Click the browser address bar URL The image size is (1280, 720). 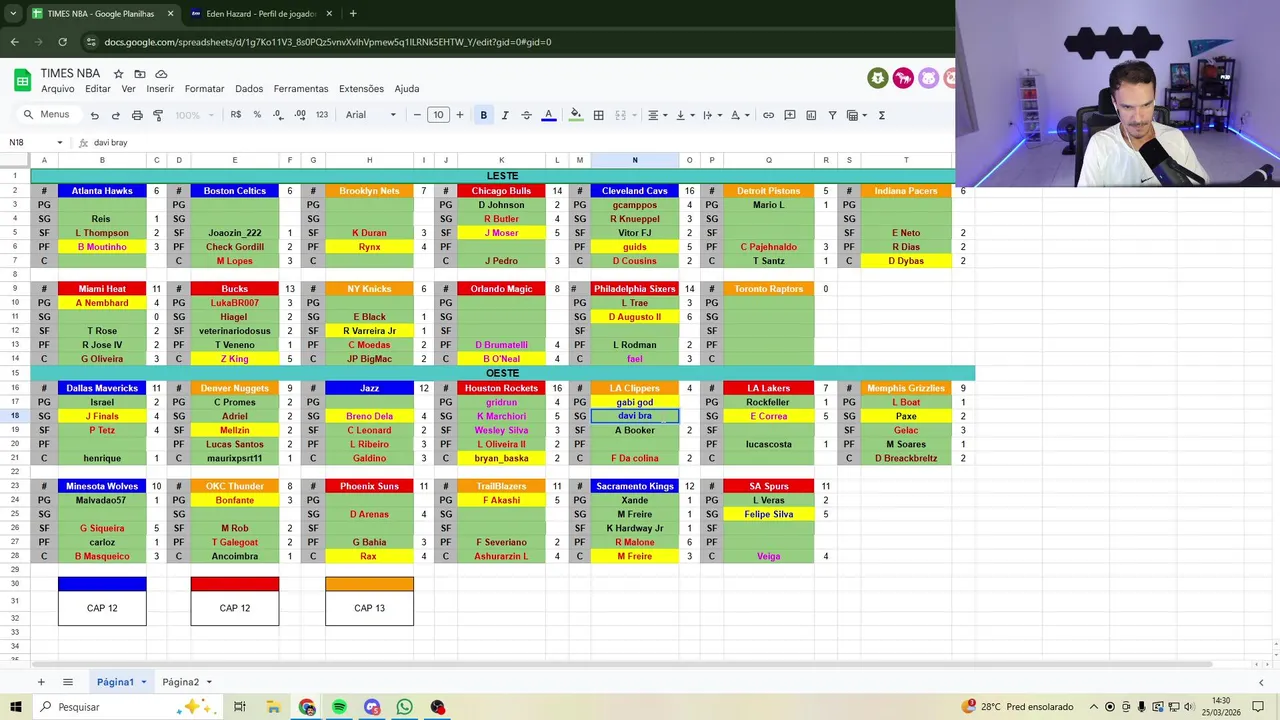328,42
